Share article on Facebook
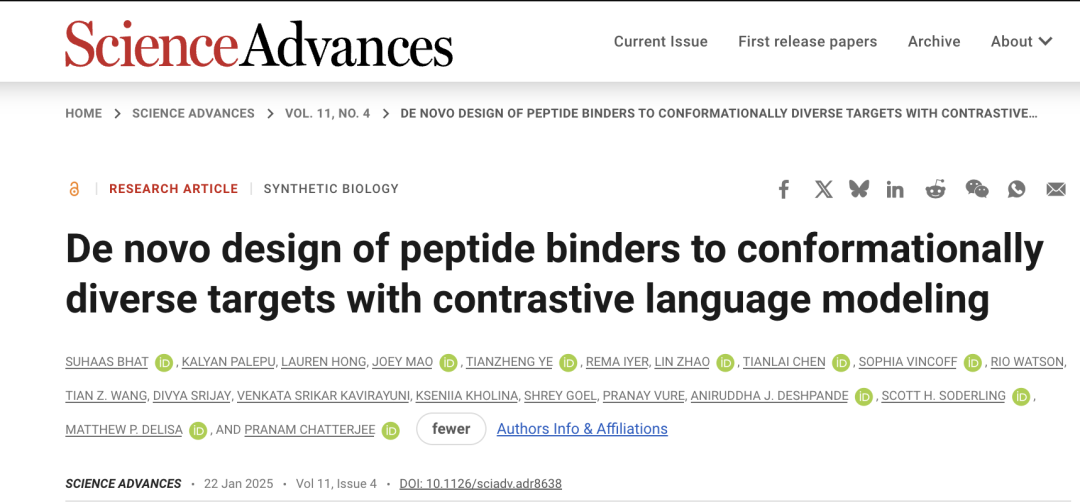 click(783, 189)
